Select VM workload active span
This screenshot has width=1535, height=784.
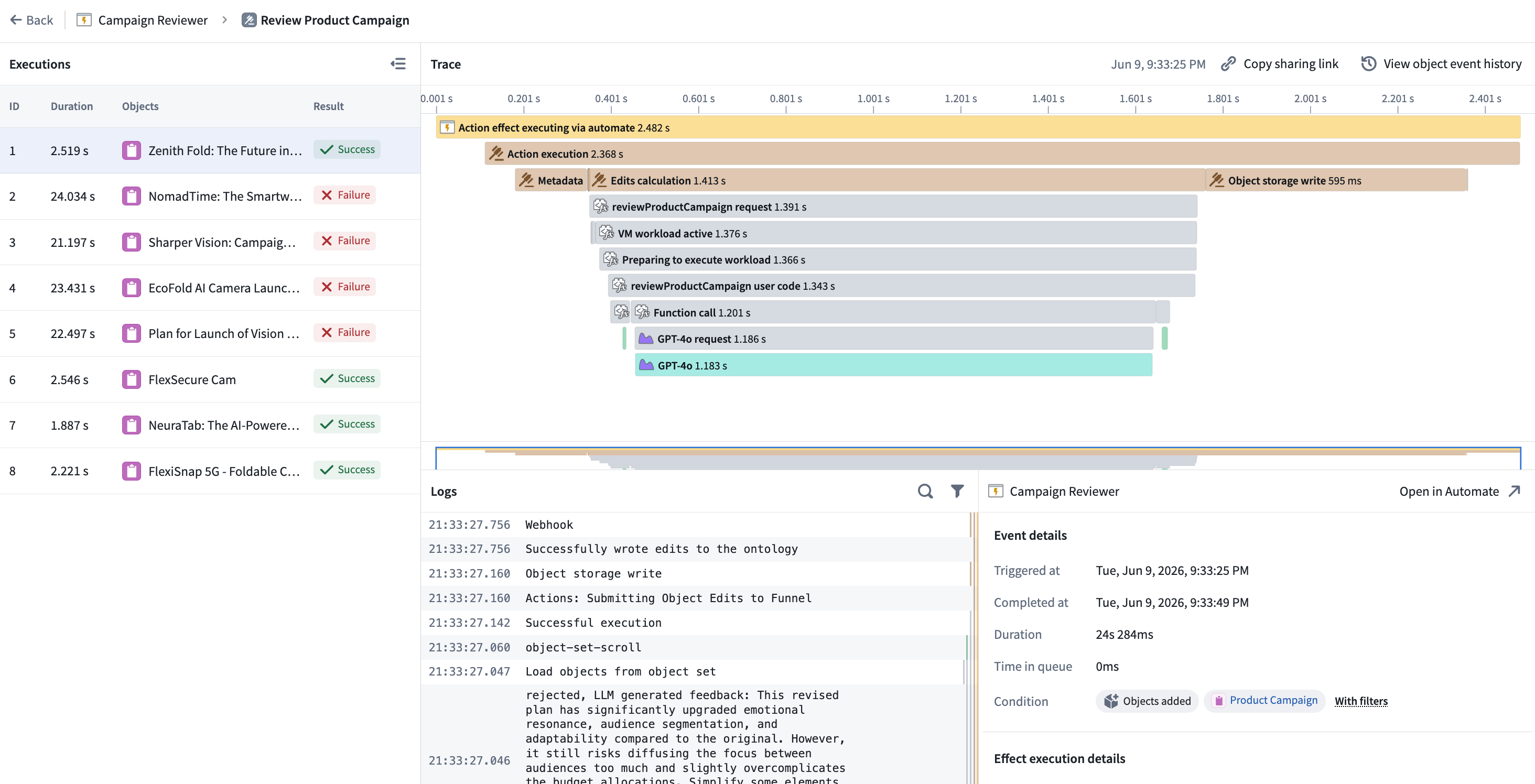pyautogui.click(x=895, y=234)
